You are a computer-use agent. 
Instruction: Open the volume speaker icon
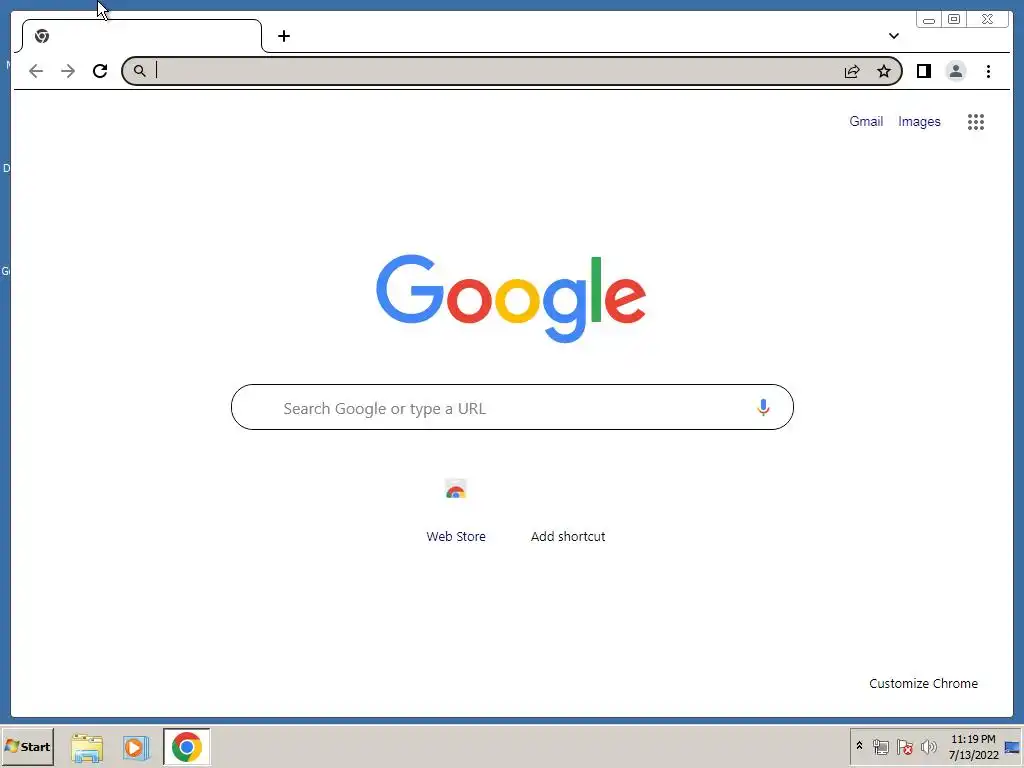(928, 746)
